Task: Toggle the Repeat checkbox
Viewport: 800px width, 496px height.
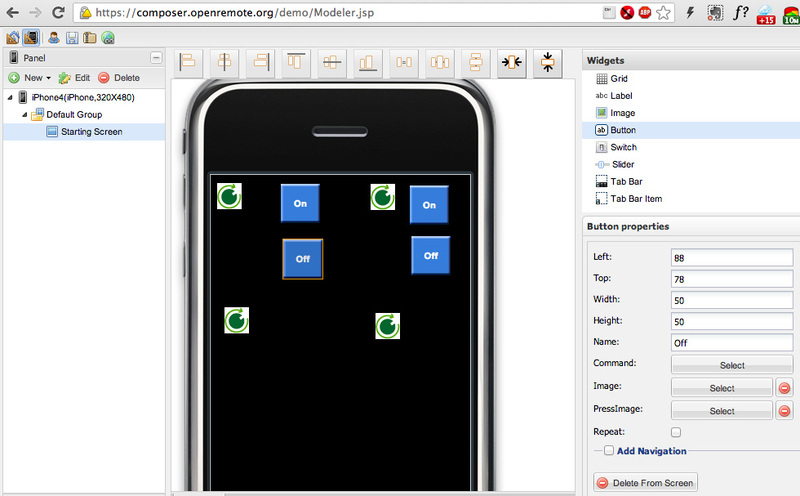Action: click(676, 432)
